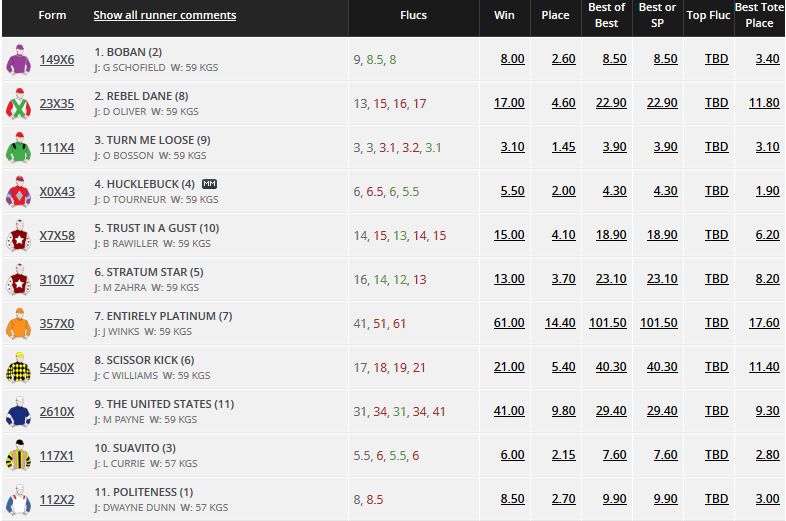The width and height of the screenshot is (786, 521).
Task: Click Boban's purple jockey silk icon
Action: tap(17, 60)
